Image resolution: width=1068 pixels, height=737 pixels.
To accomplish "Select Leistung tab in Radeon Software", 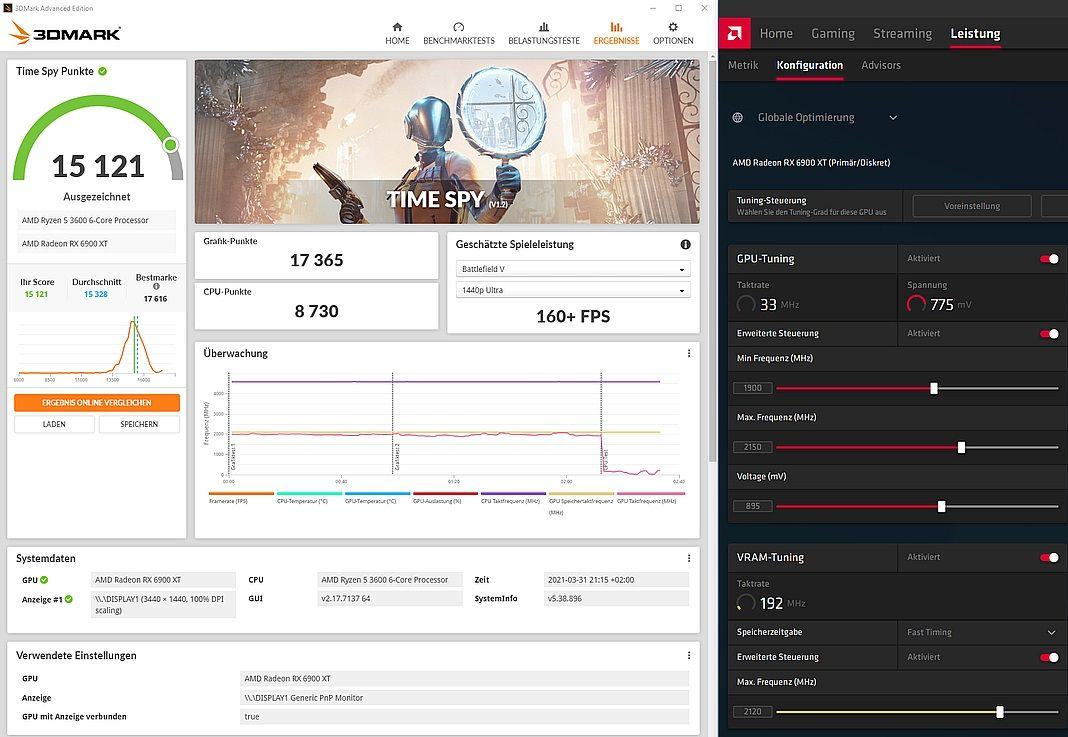I will (x=975, y=33).
